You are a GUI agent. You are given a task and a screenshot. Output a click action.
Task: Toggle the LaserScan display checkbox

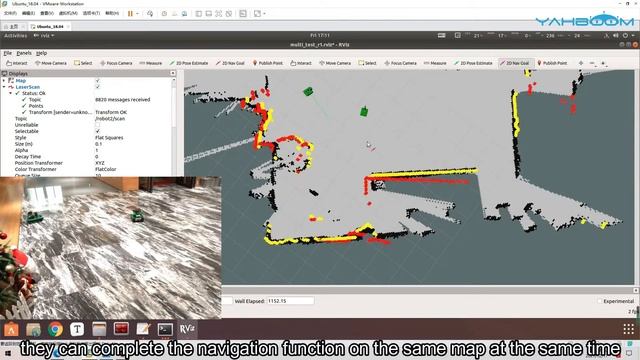tap(98, 87)
